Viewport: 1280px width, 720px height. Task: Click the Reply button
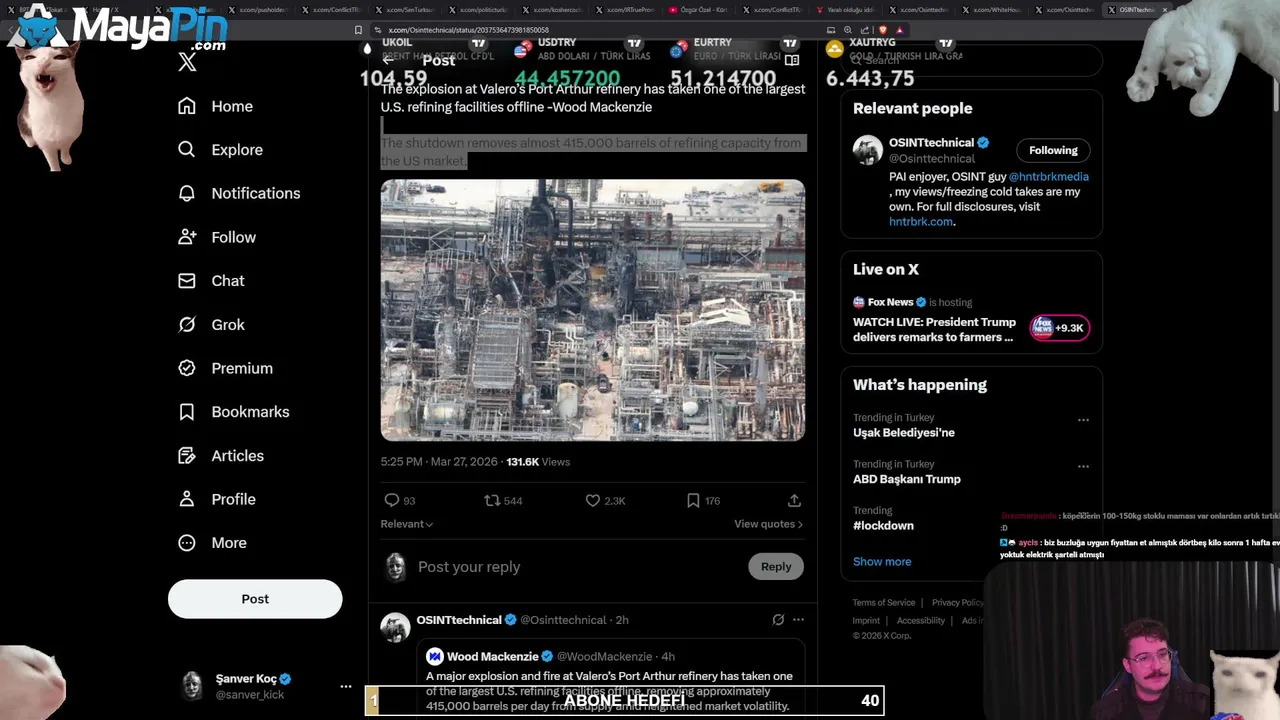[x=776, y=566]
